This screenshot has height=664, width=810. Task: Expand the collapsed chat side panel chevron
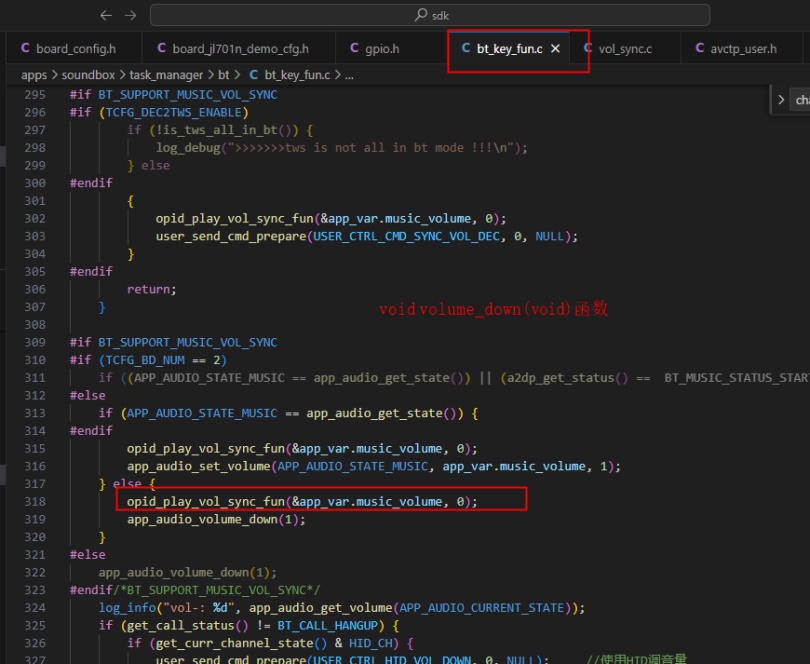[781, 100]
